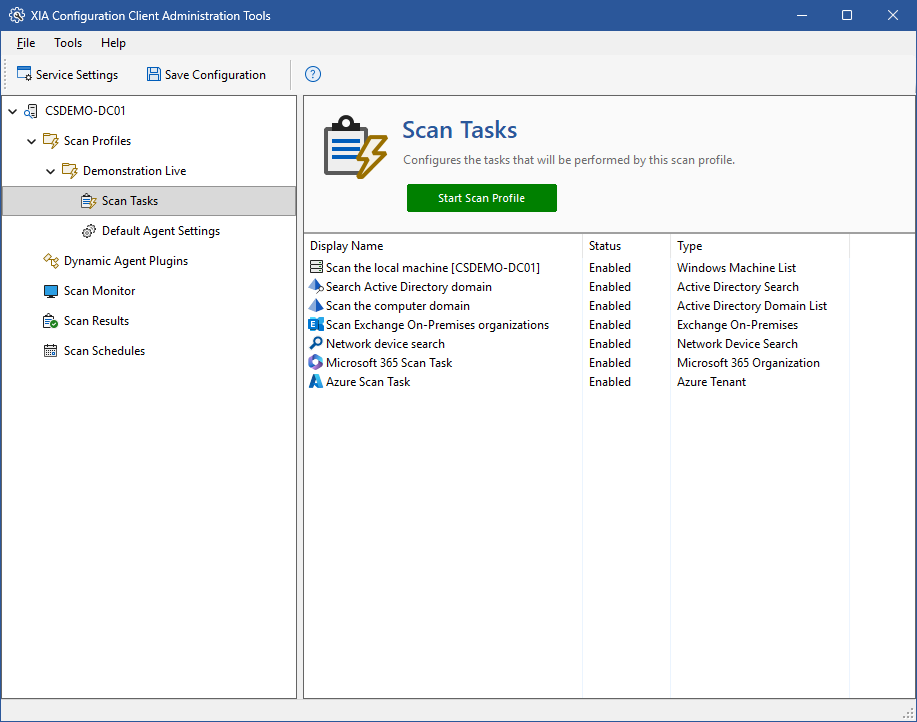The image size is (917, 722).
Task: Collapse the Demonstration Live node
Action: pos(50,171)
